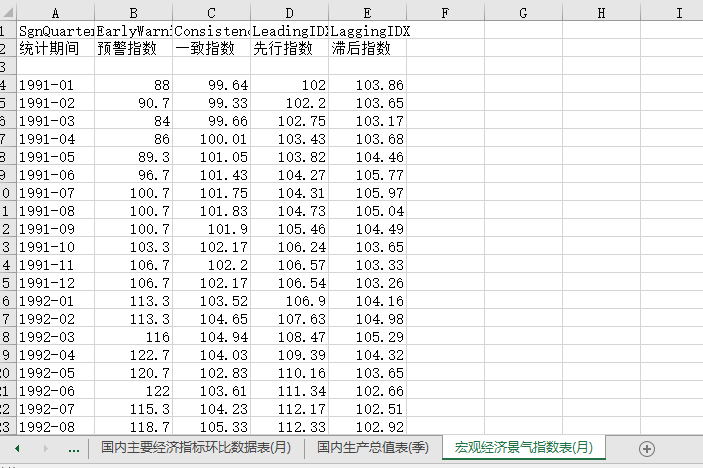Click lagging index value 103.86
The width and height of the screenshot is (703, 468).
coord(367,84)
